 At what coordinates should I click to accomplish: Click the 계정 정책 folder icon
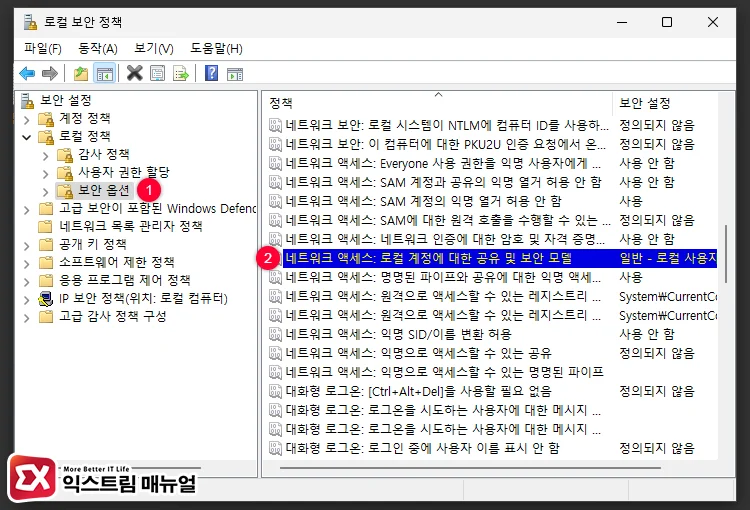pos(46,119)
